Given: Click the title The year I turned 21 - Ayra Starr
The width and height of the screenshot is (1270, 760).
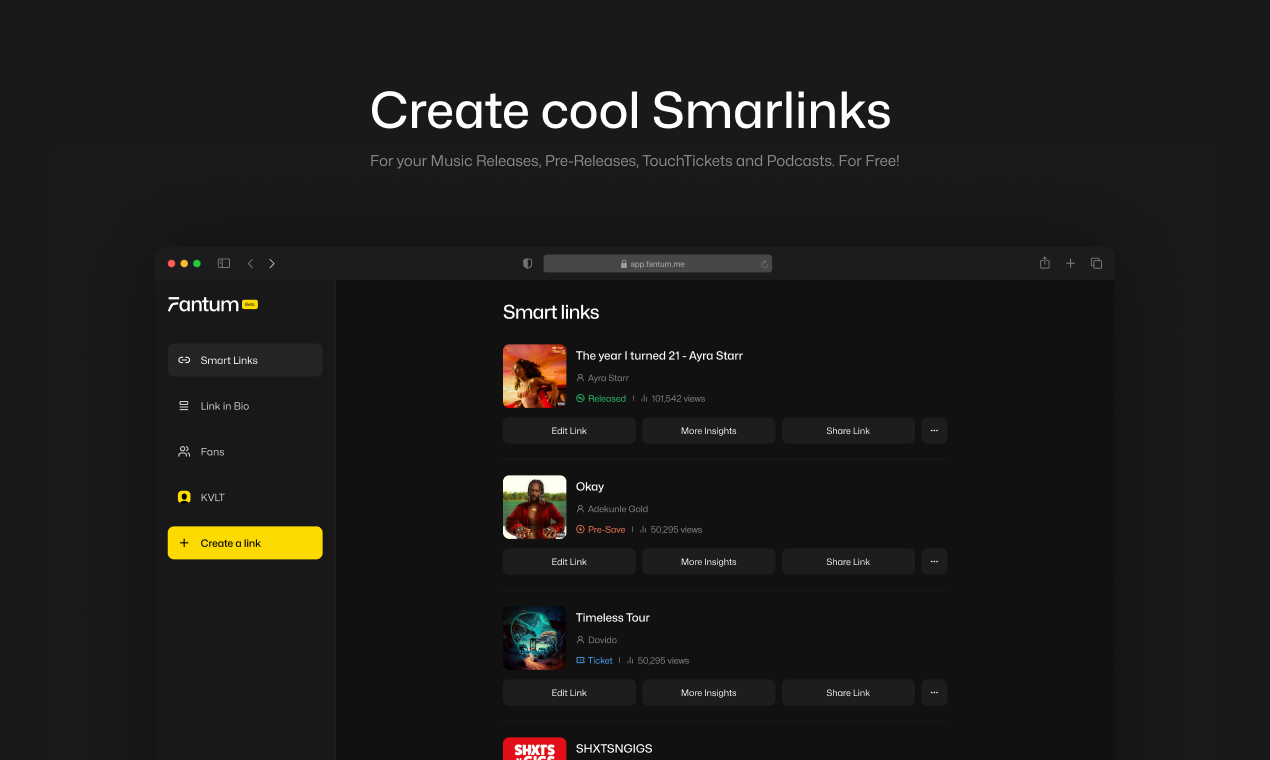Looking at the screenshot, I should 659,355.
